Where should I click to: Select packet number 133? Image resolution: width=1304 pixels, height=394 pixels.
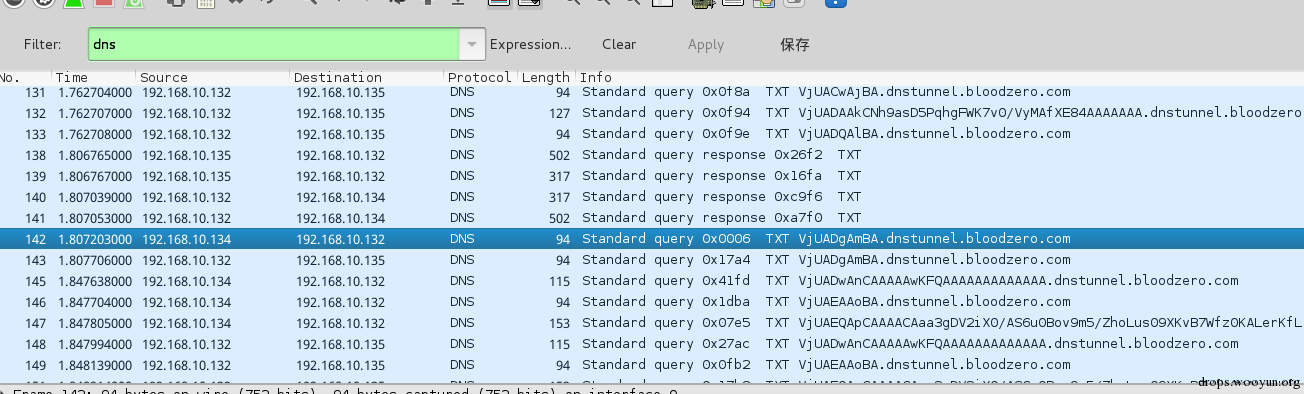652,134
